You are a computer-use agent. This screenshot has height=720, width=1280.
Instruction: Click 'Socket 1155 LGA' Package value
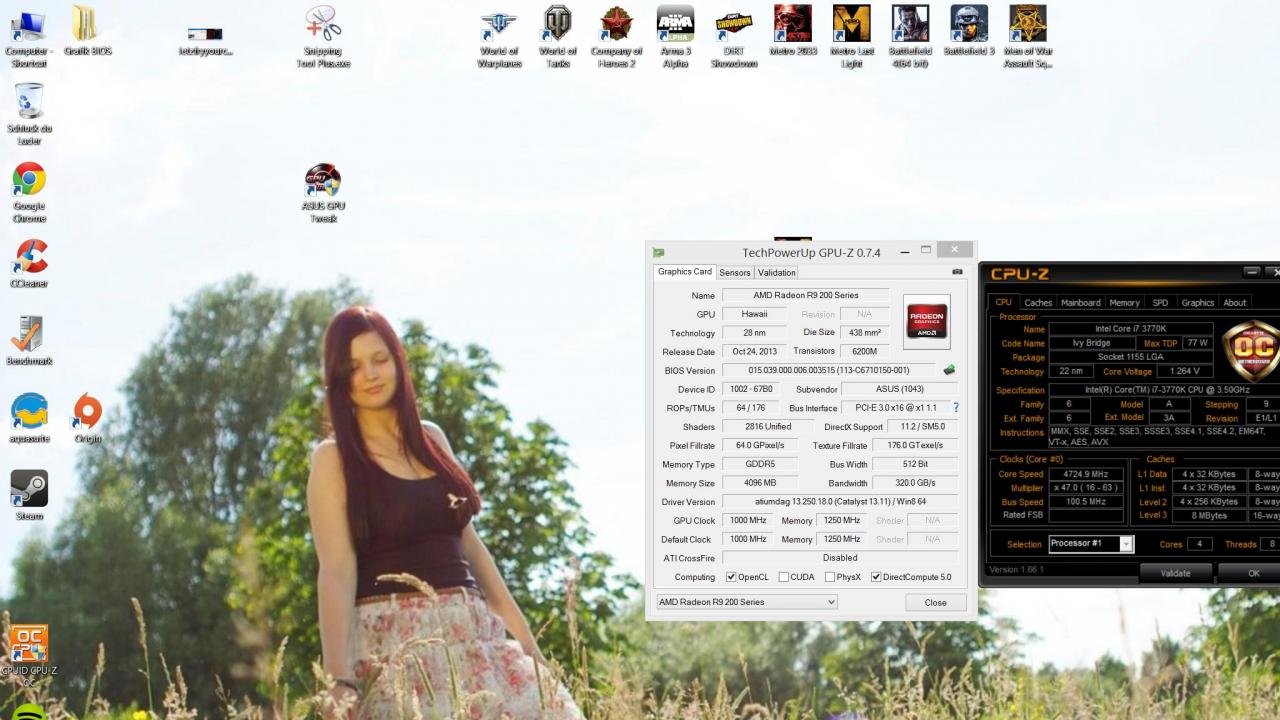click(x=1130, y=357)
